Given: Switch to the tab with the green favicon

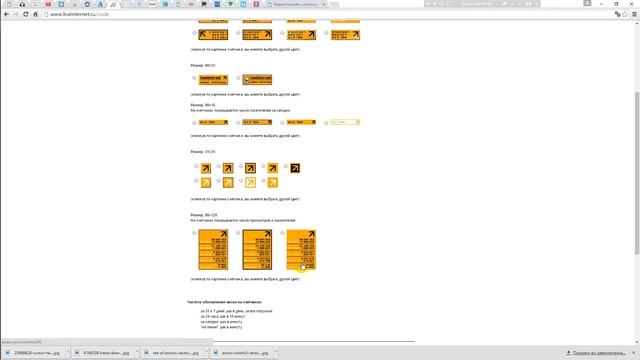Looking at the screenshot, I should point(230,4).
